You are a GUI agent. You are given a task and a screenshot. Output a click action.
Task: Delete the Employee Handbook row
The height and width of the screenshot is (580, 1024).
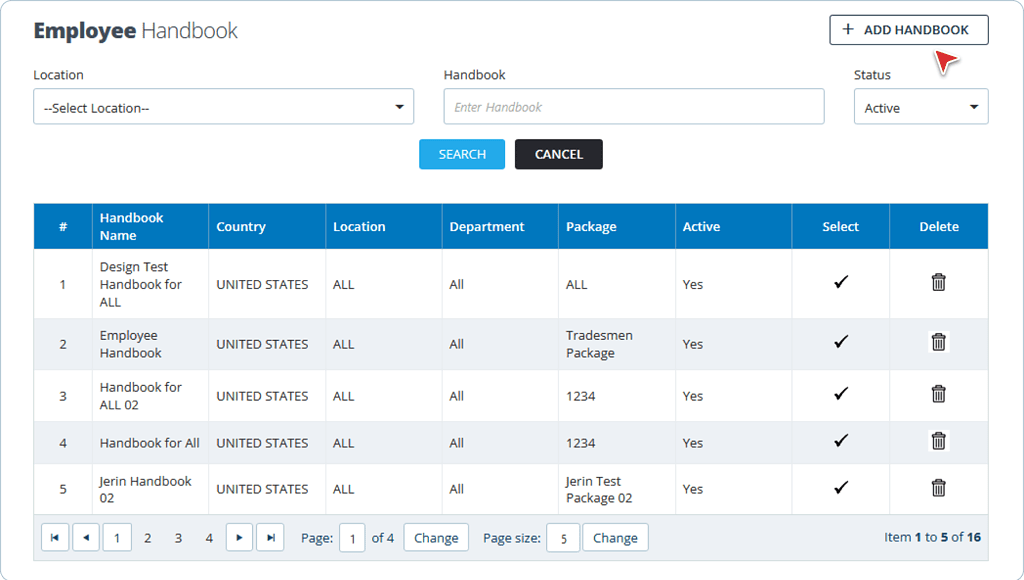[x=938, y=342]
